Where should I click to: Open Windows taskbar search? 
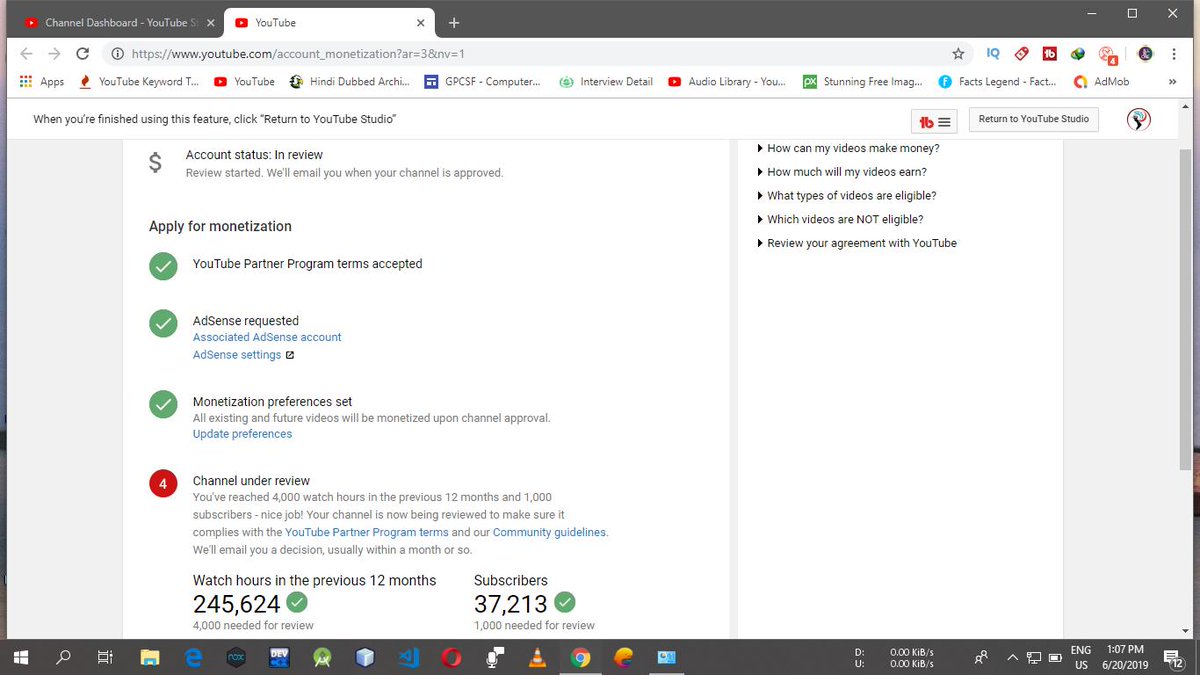tap(64, 657)
